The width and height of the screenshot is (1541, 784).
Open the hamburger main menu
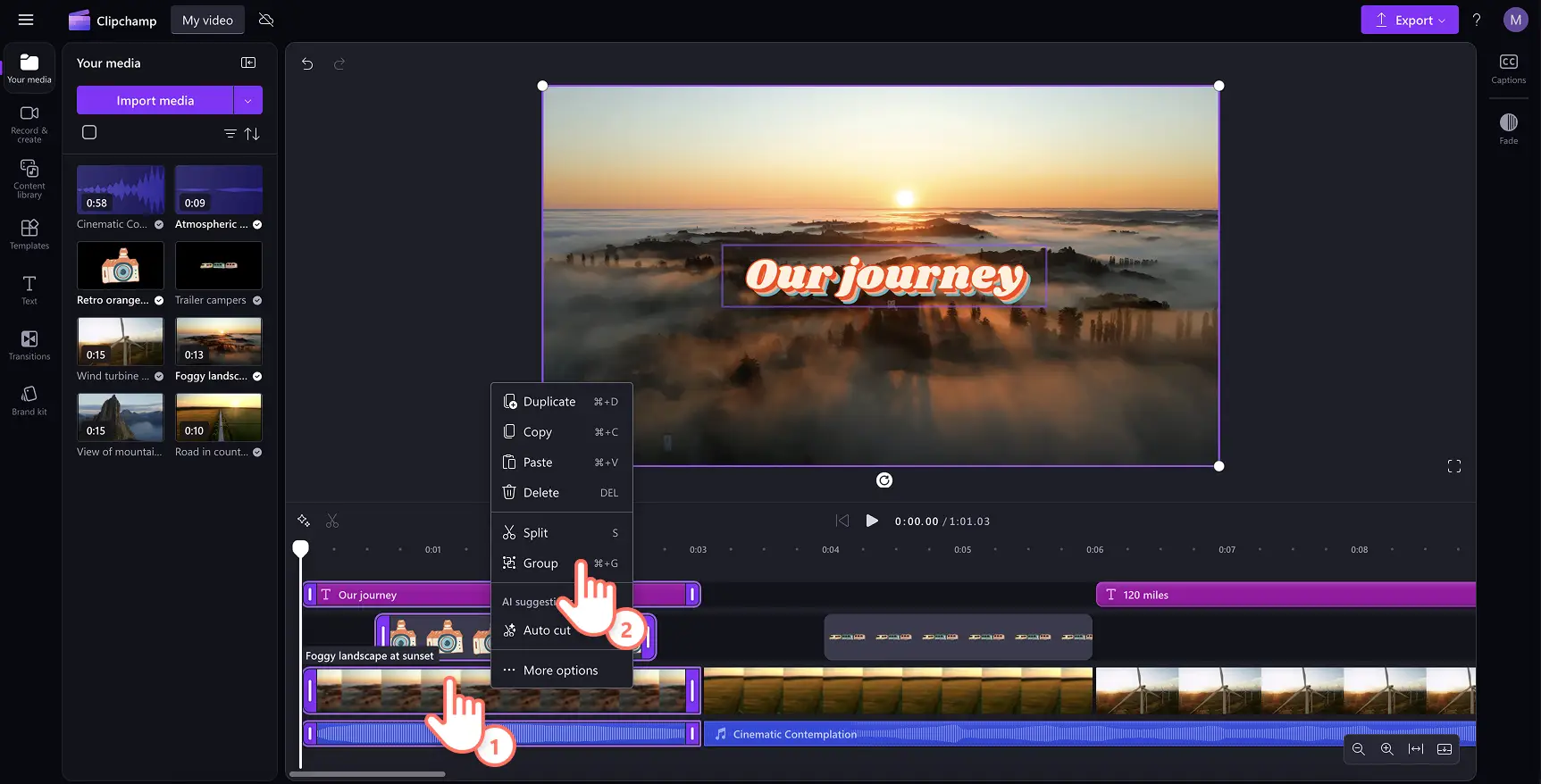pos(26,20)
